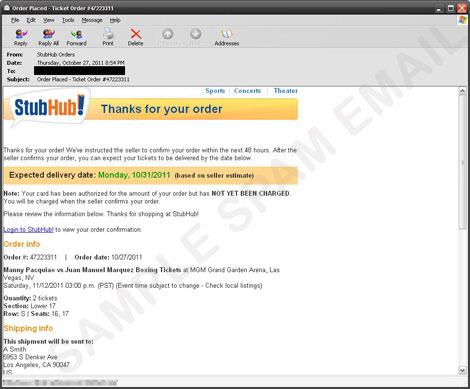This screenshot has width=470, height=389.
Task: Click the scrollbar down arrow
Action: tap(462, 370)
